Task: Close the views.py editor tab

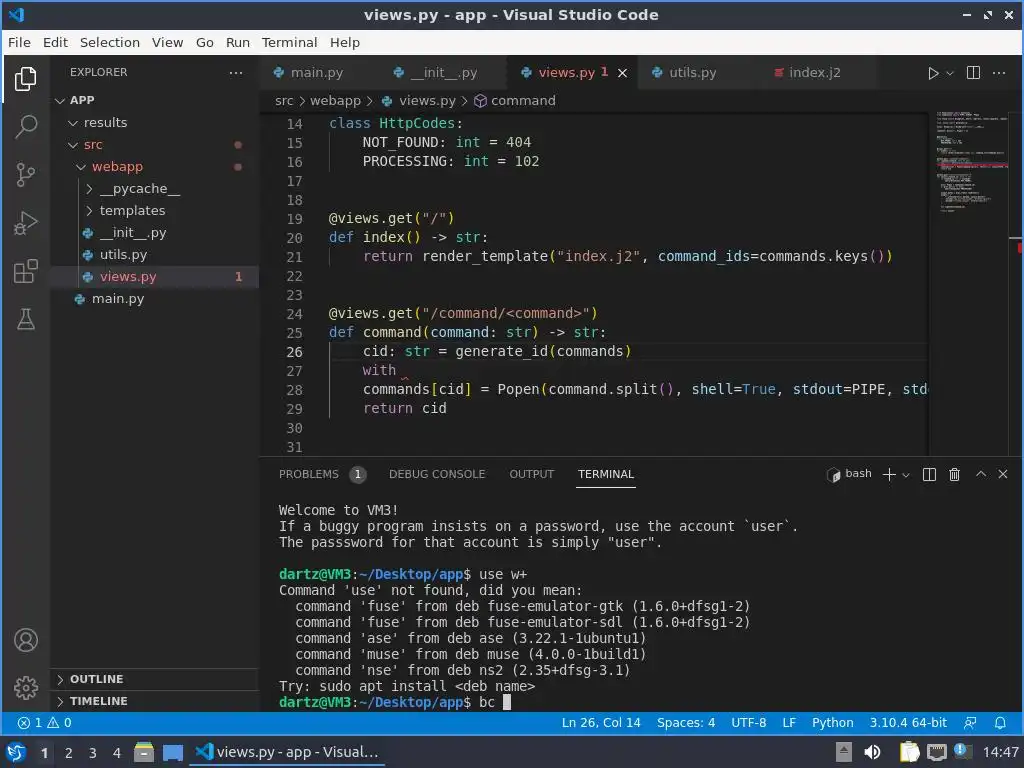Action: (x=622, y=73)
